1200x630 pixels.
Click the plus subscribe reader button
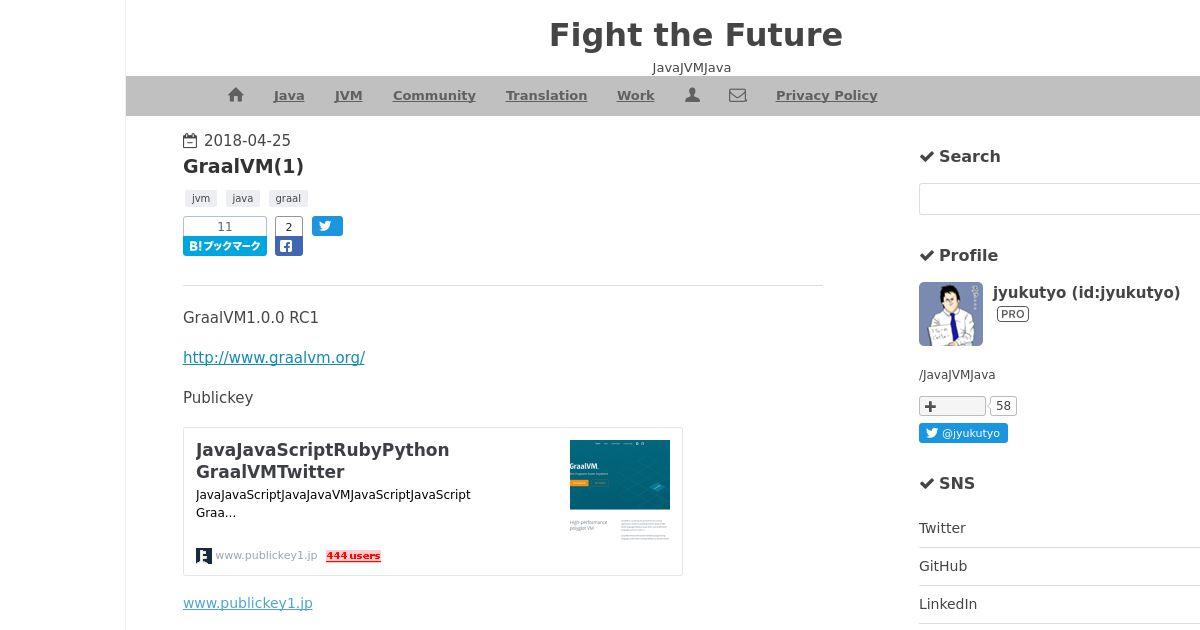pyautogui.click(x=952, y=406)
